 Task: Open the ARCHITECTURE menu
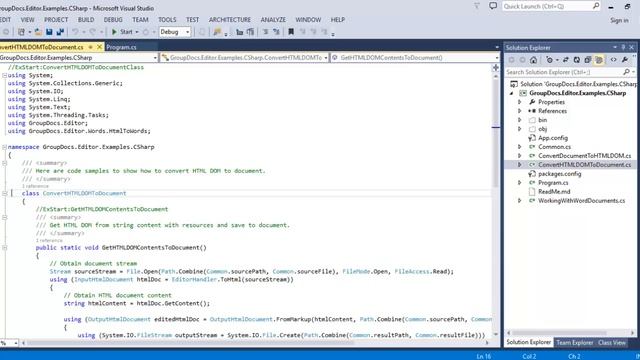coord(230,20)
